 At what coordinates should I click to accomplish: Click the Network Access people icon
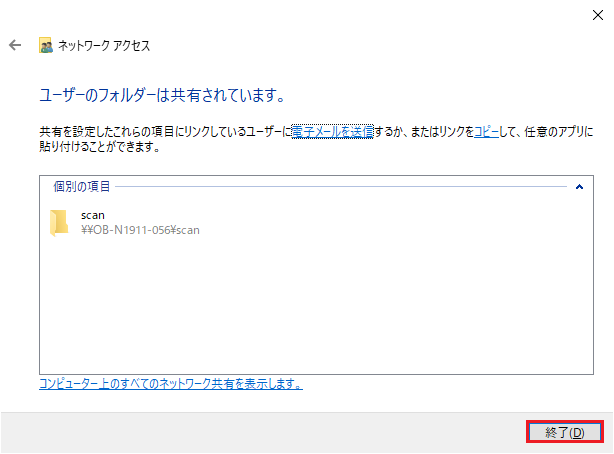(x=46, y=45)
